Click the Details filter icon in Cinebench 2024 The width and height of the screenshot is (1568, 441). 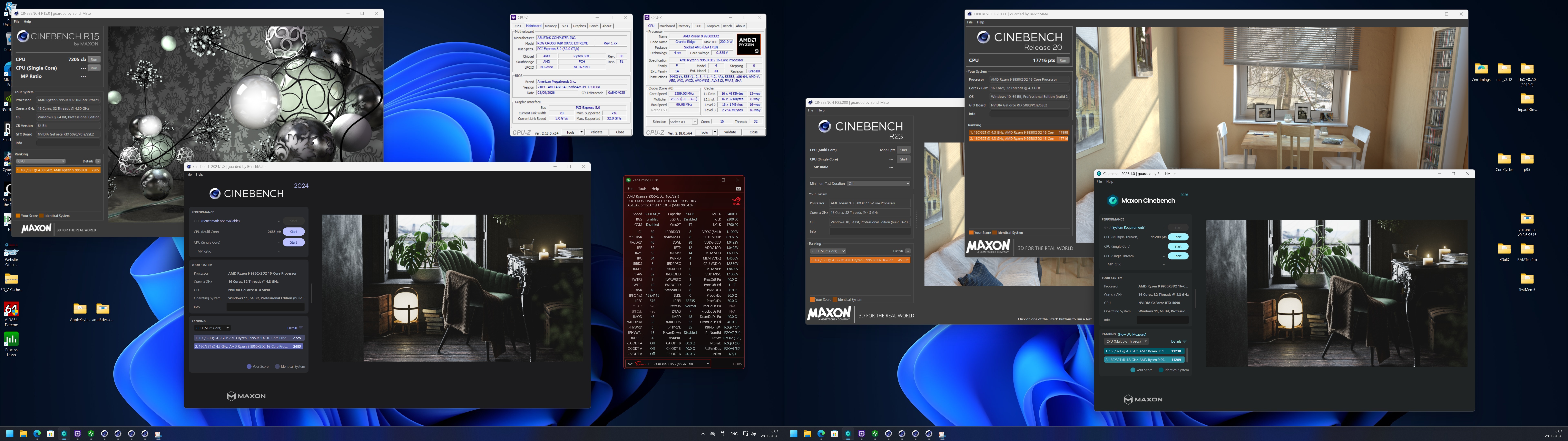click(x=301, y=328)
